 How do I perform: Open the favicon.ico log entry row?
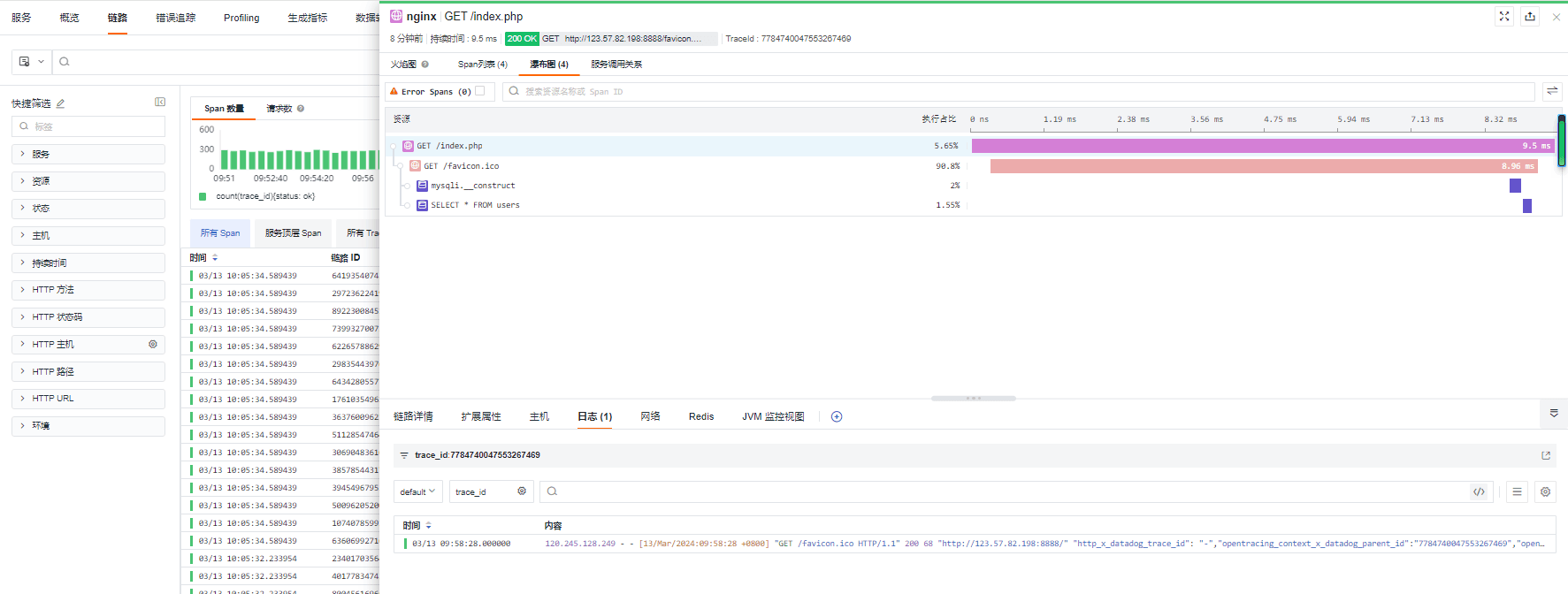pyautogui.click(x=975, y=544)
